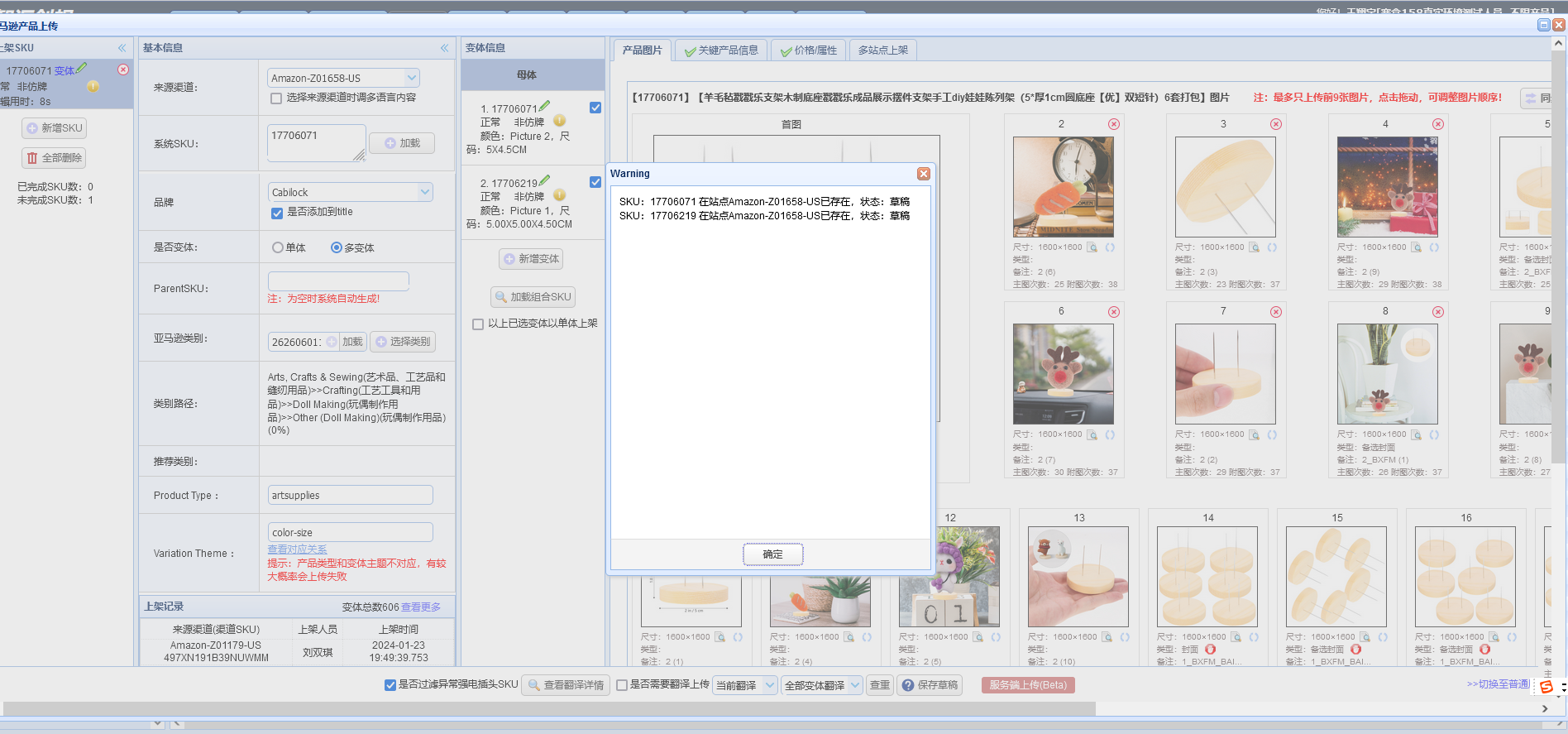Viewport: 1568px width, 734px height.
Task: Click the 加载组合SKU button
Action: click(533, 297)
